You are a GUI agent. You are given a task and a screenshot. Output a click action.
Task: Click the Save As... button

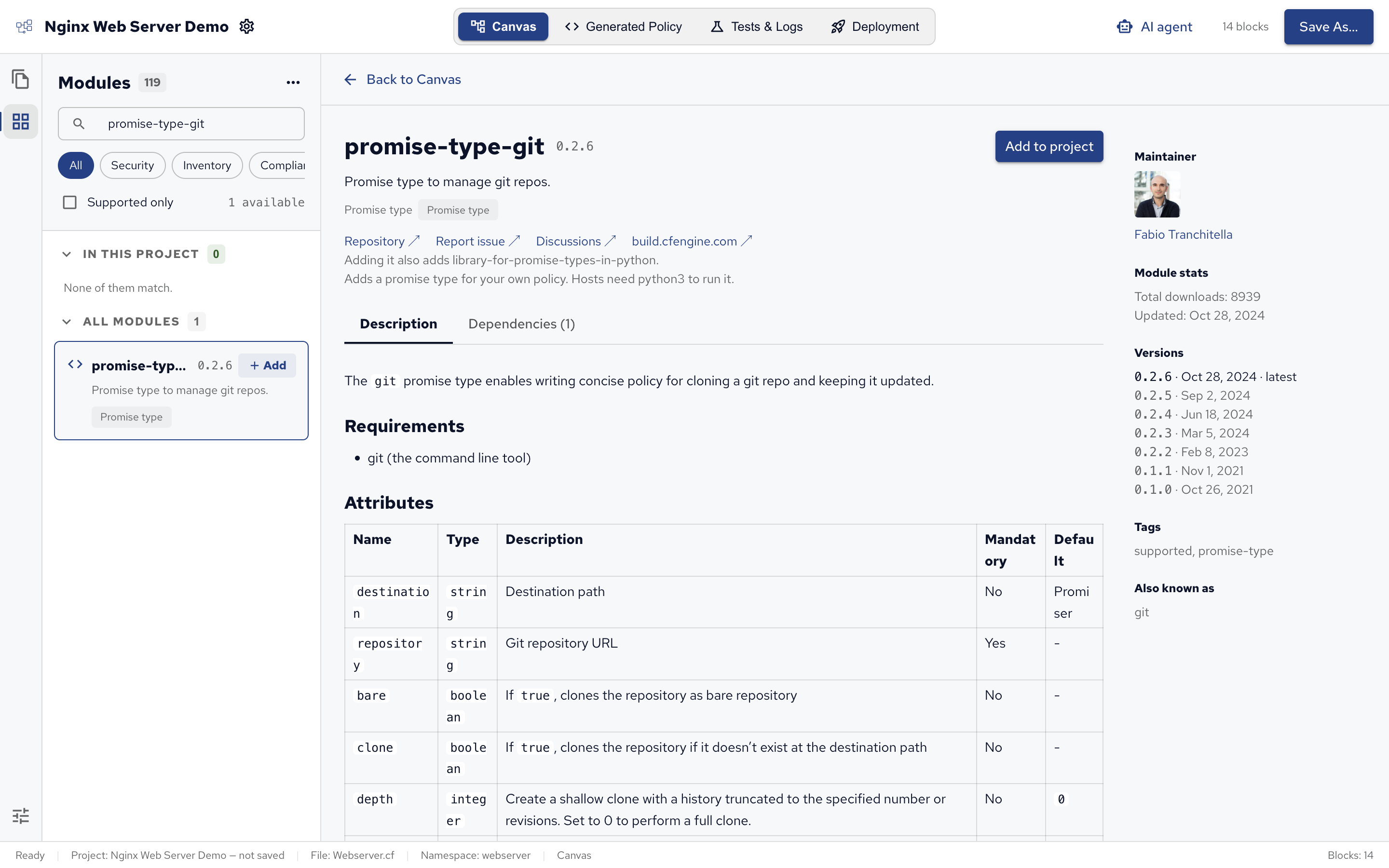(x=1328, y=27)
